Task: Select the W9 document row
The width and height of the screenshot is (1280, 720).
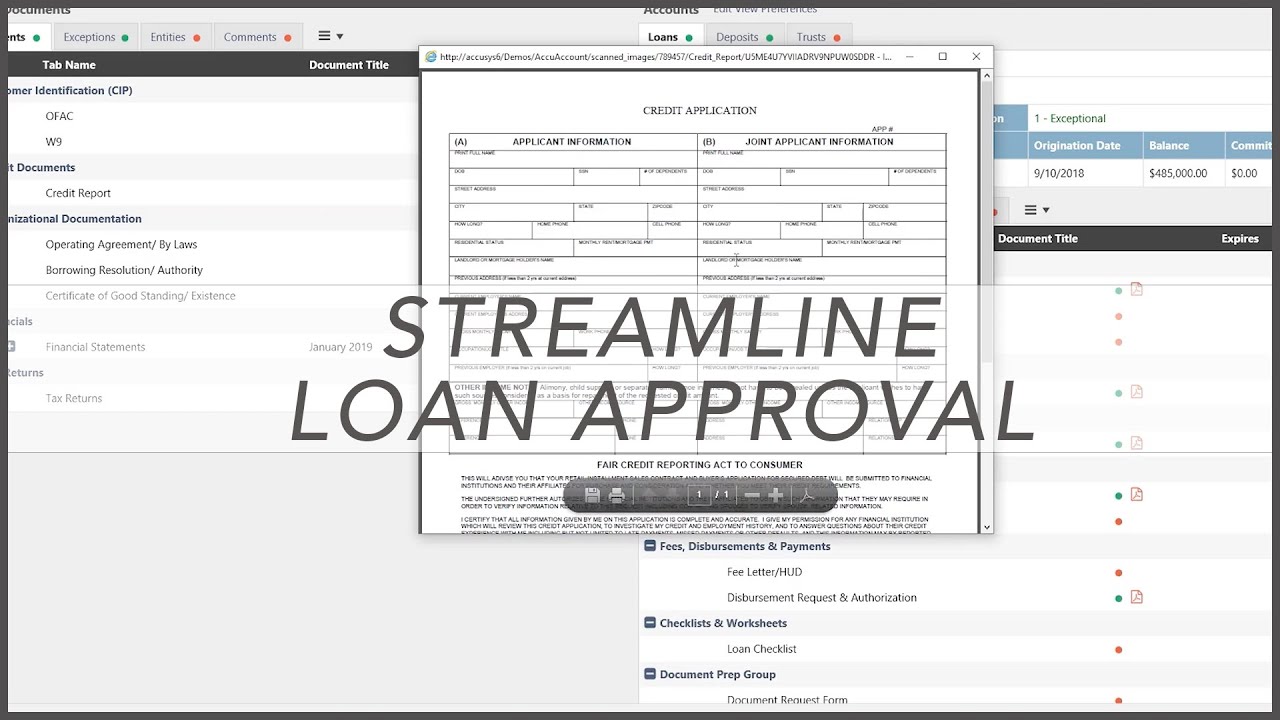Action: (x=54, y=142)
